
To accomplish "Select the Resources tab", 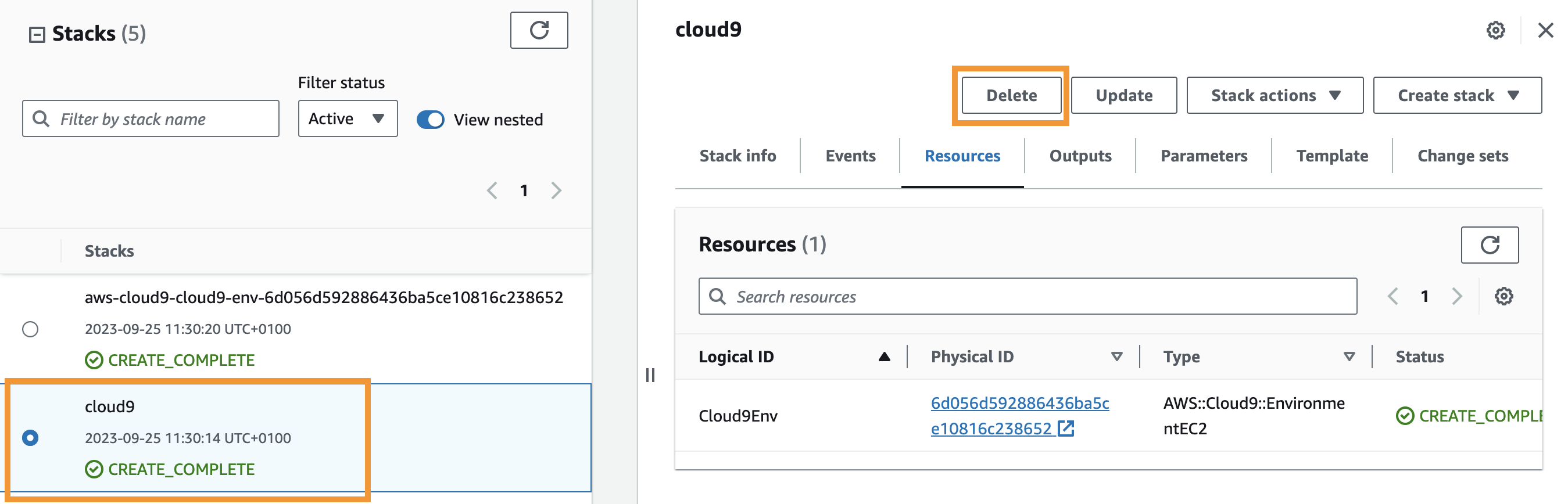I will [962, 156].
